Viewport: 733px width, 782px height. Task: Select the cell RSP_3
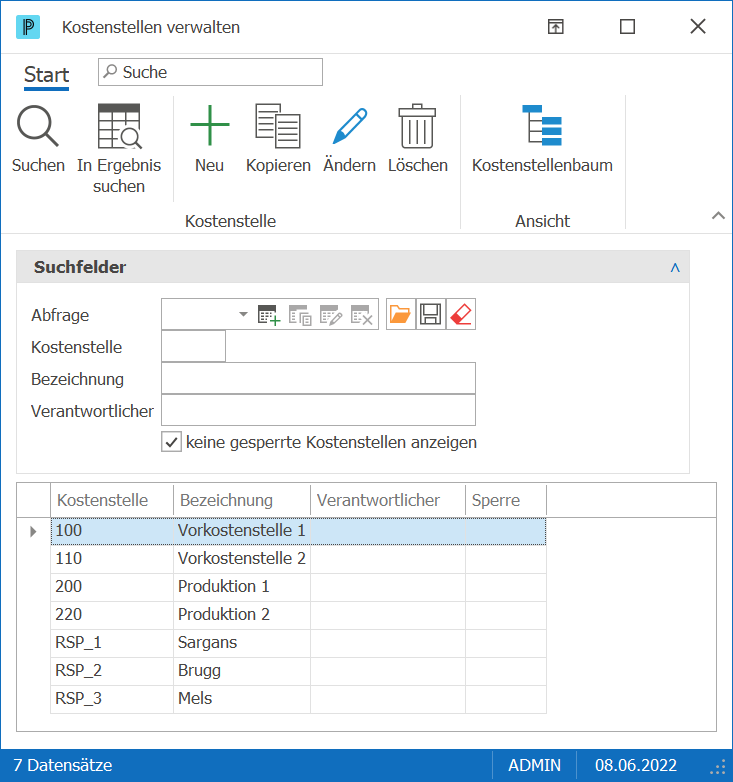pos(112,698)
